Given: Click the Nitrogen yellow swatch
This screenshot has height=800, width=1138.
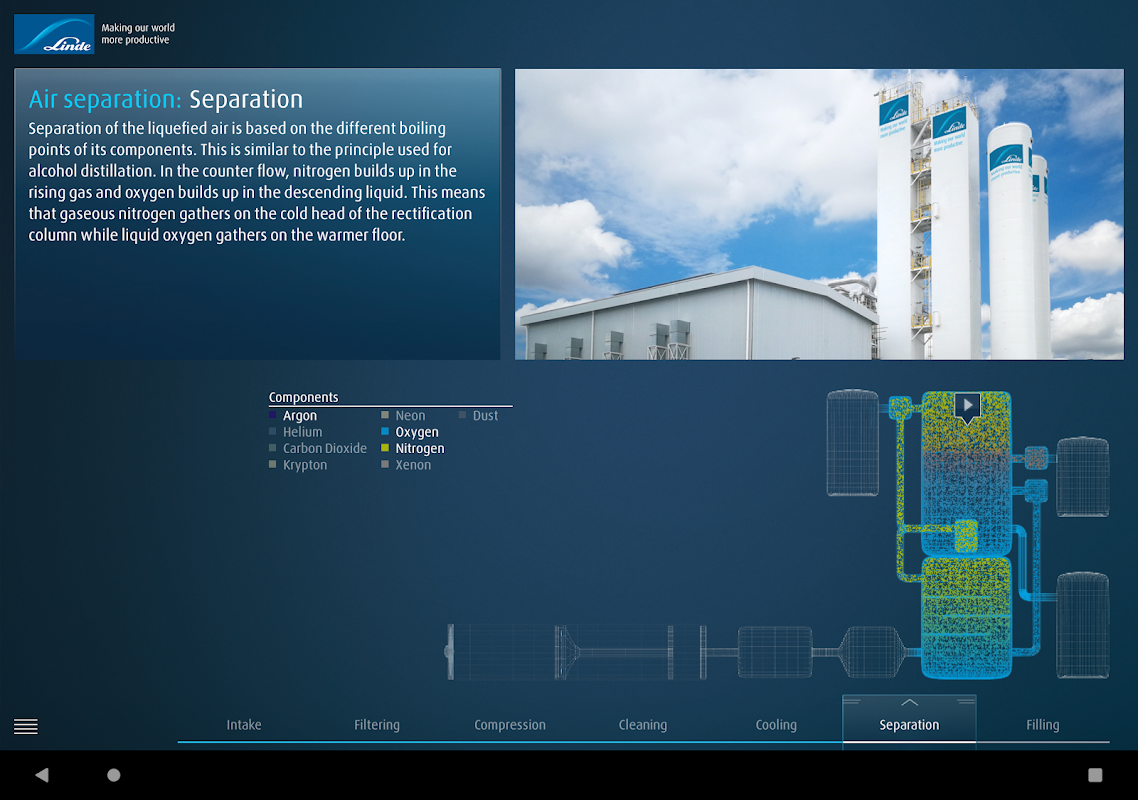Looking at the screenshot, I should point(385,448).
